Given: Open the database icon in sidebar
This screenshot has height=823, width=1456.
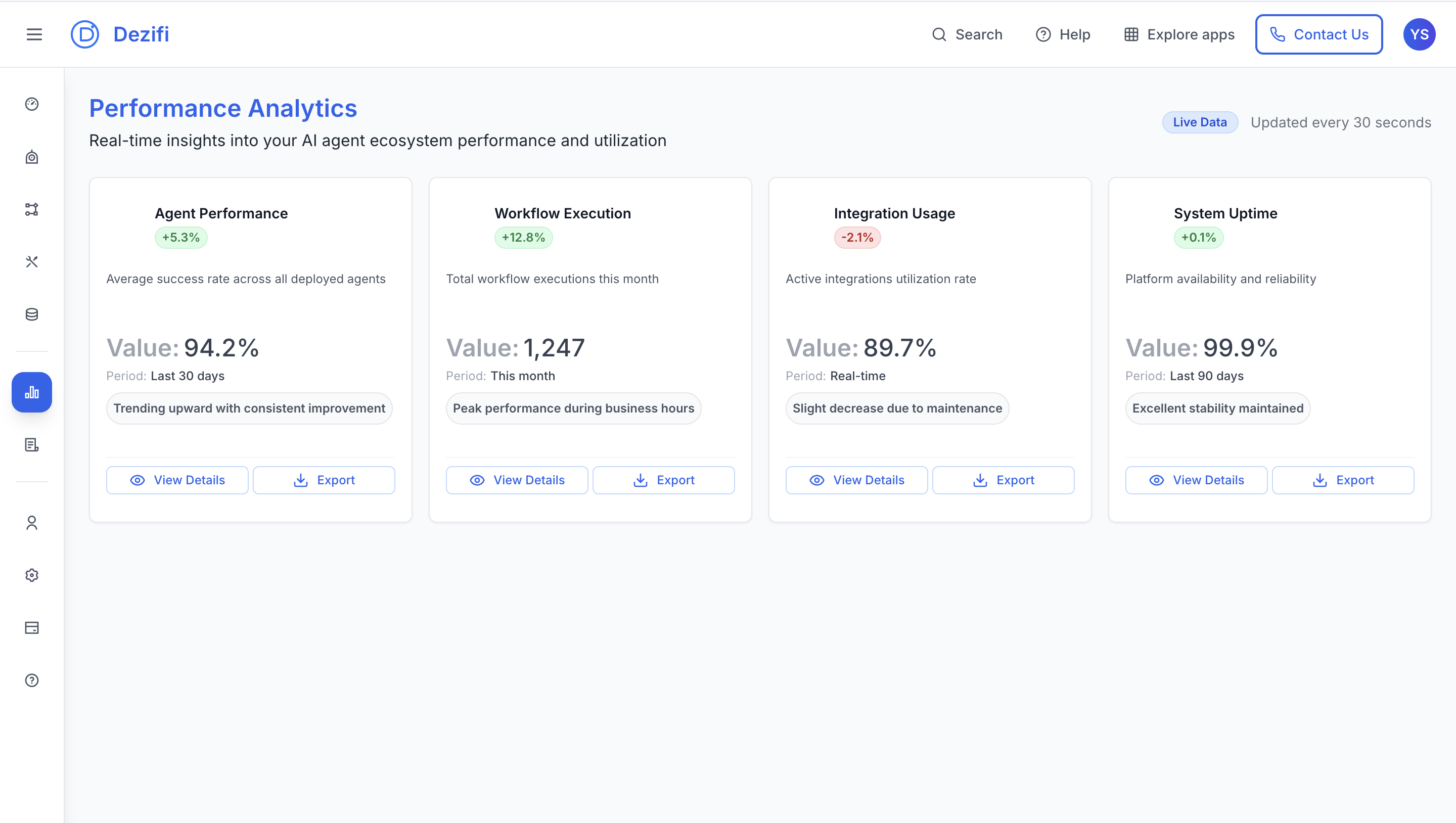Looking at the screenshot, I should [32, 314].
